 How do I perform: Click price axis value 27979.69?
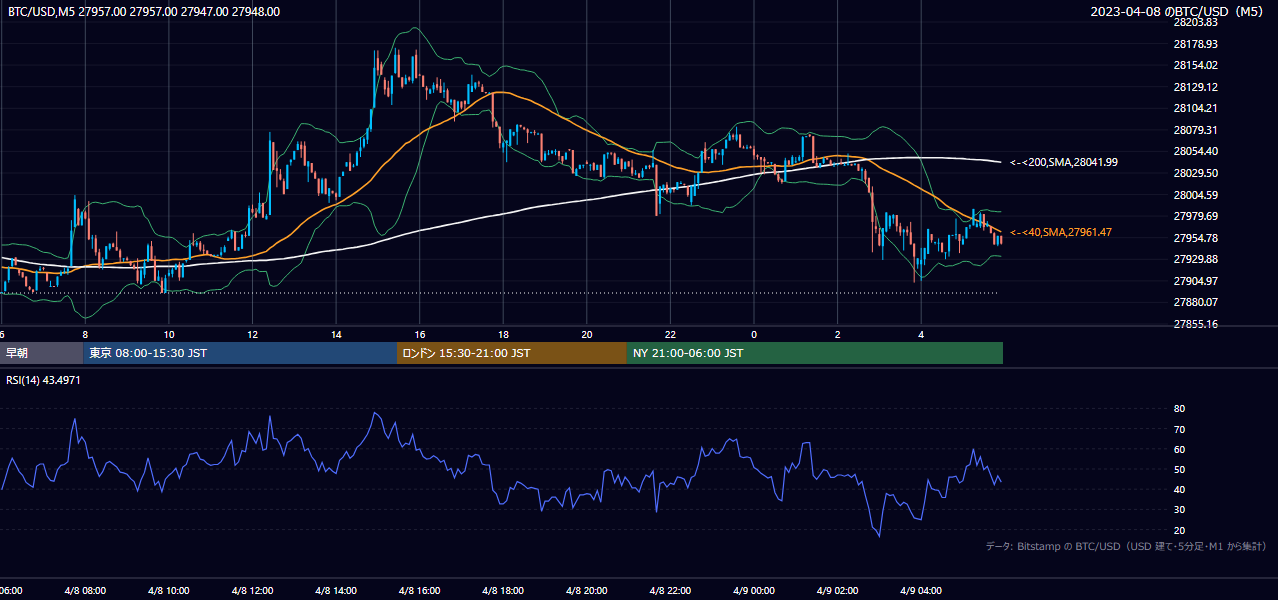point(1195,216)
